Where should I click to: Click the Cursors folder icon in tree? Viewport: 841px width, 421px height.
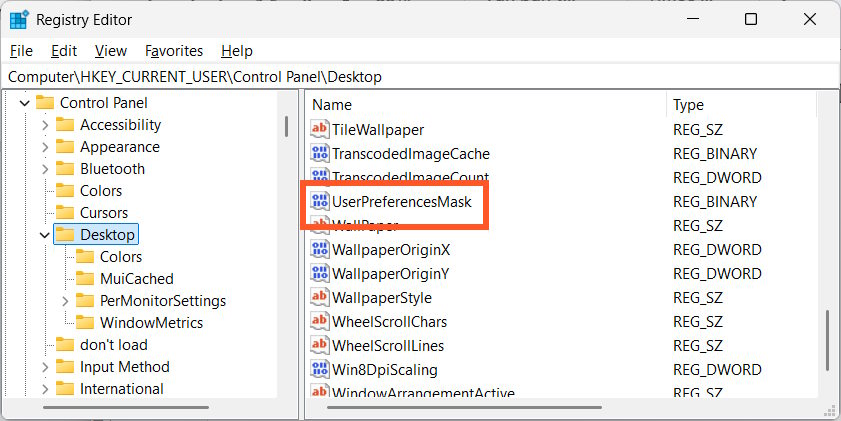point(65,213)
